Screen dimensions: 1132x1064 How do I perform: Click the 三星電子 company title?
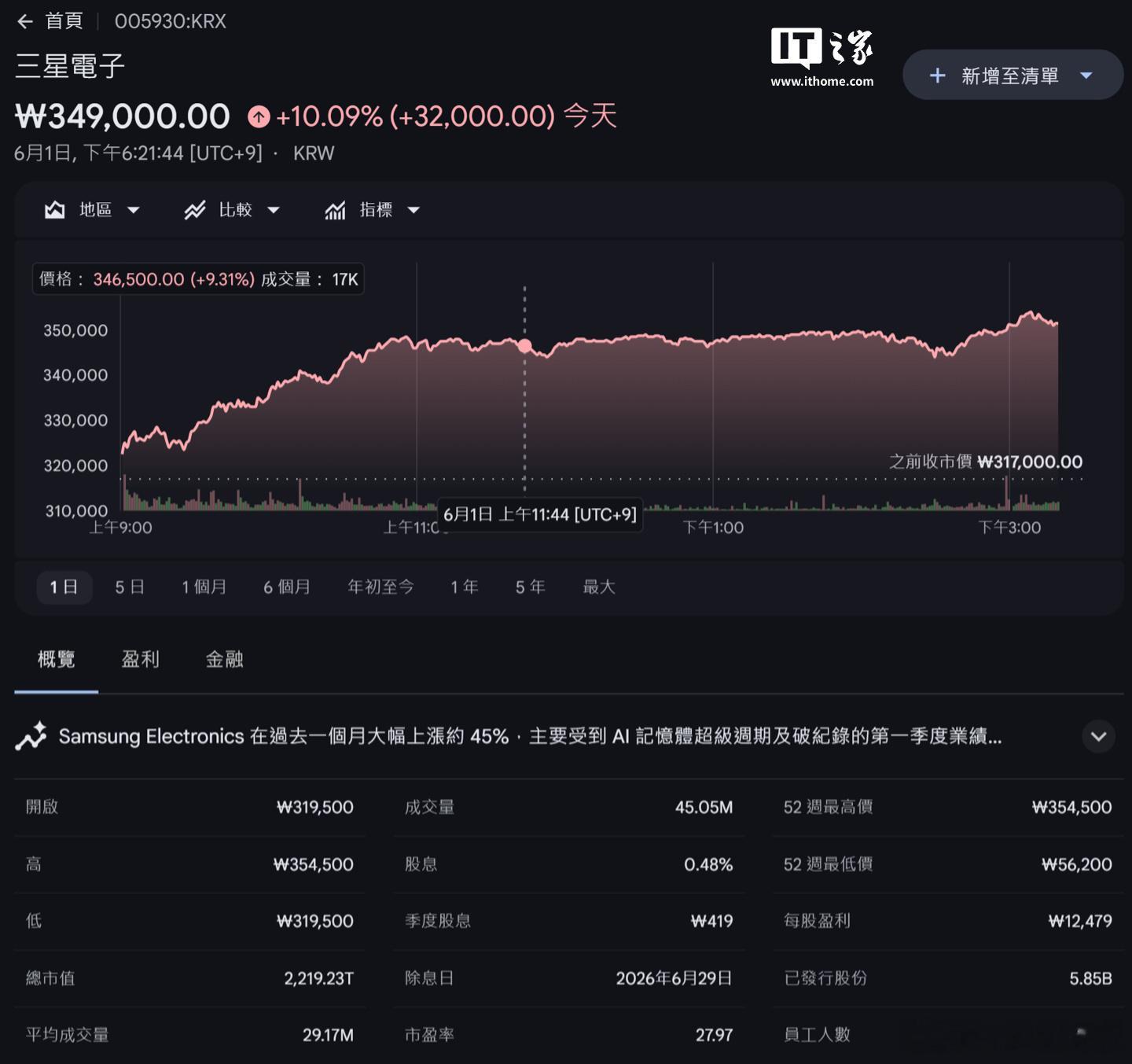70,66
